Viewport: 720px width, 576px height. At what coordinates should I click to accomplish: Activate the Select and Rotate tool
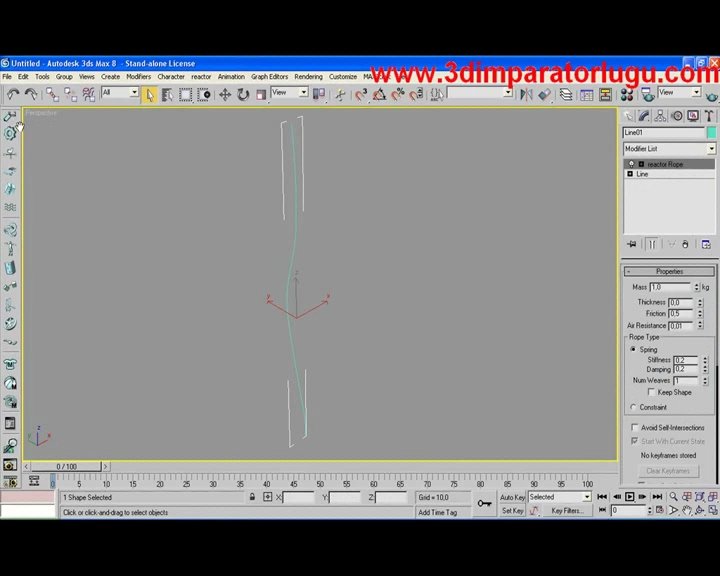pyautogui.click(x=243, y=95)
